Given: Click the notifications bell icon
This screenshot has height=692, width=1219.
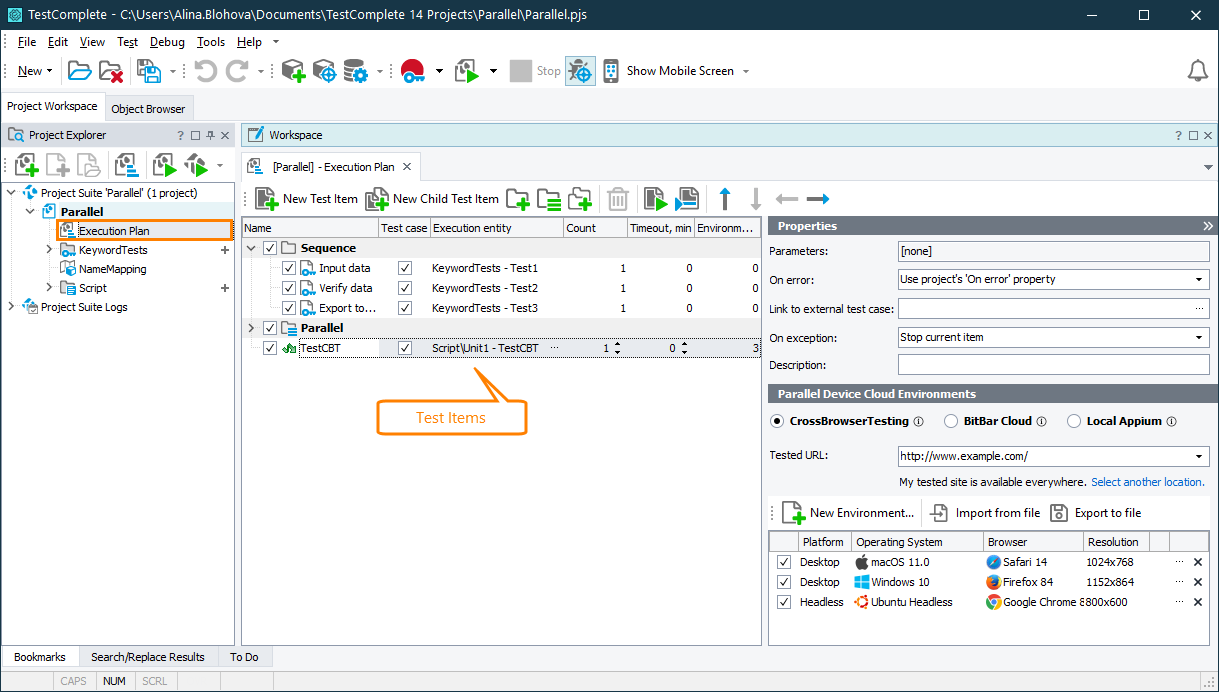Looking at the screenshot, I should (1197, 71).
